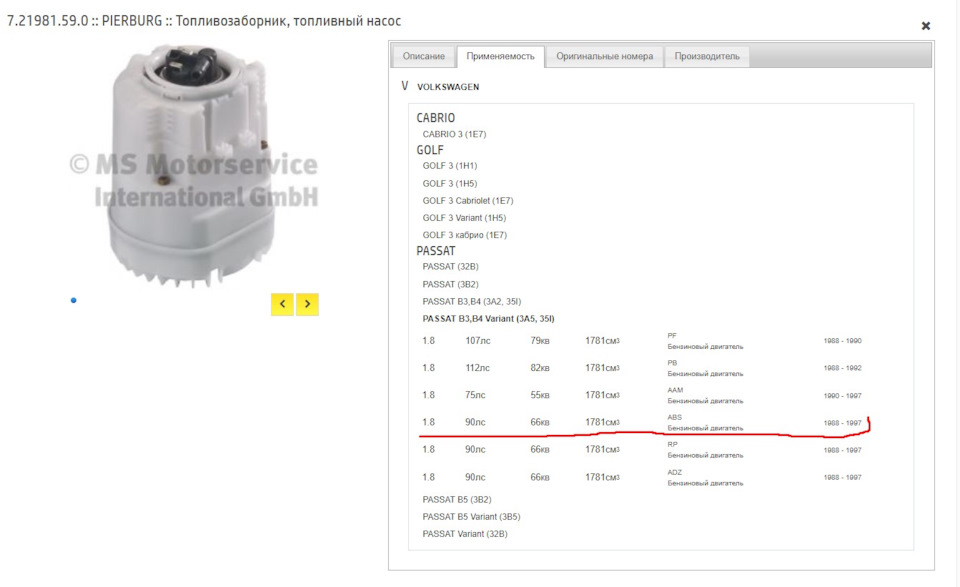The height and width of the screenshot is (587, 960).
Task: Show previous product image arrow
Action: [282, 304]
